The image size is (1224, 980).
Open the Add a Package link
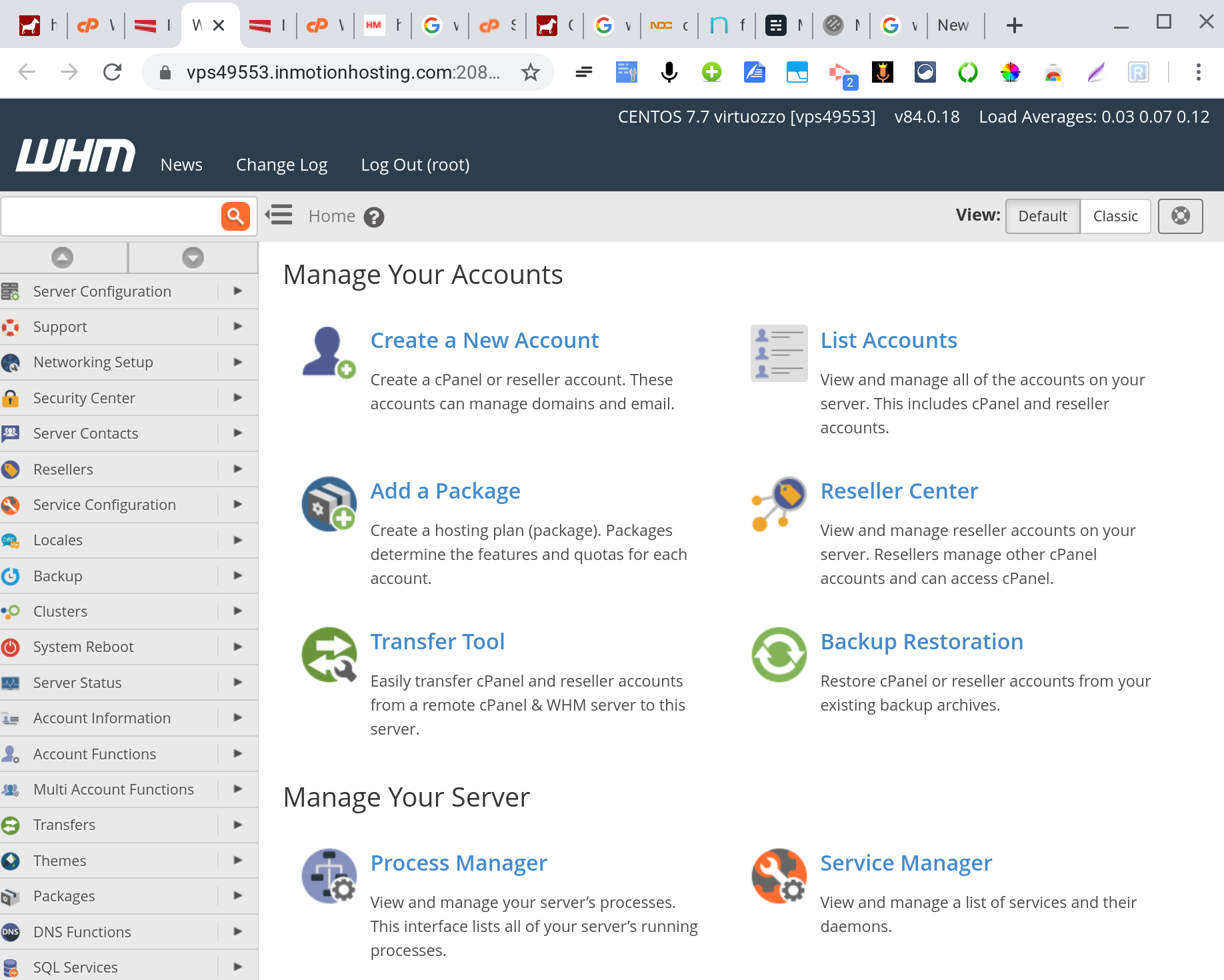pyautogui.click(x=445, y=491)
